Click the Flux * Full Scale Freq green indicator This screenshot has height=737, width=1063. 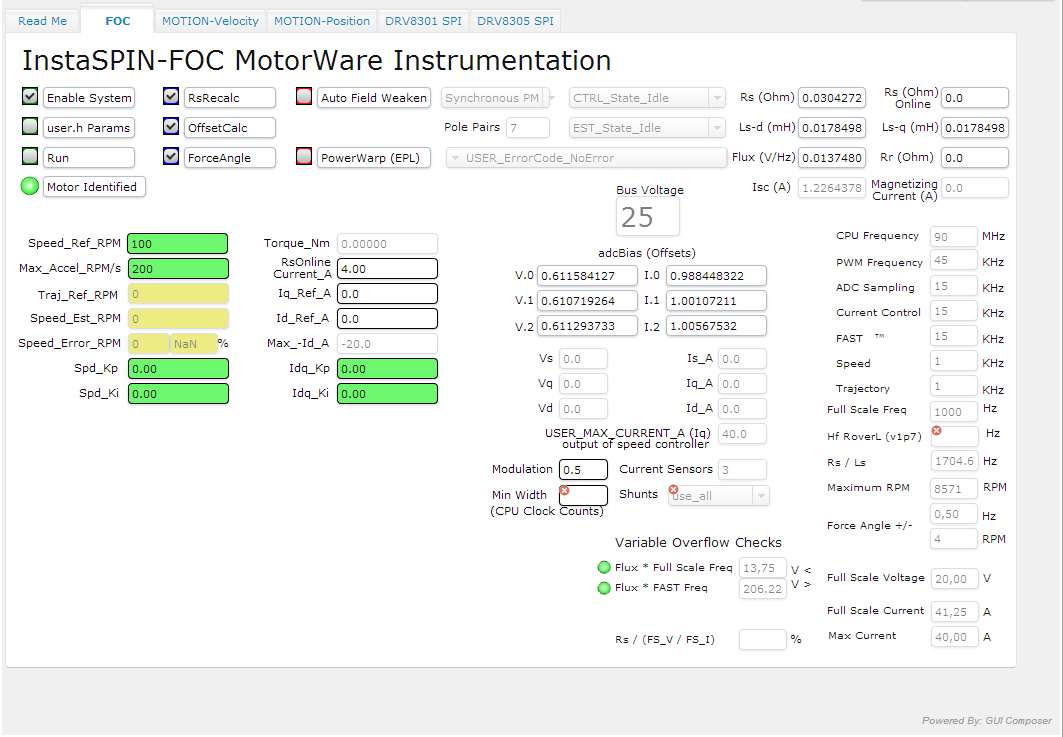[603, 567]
